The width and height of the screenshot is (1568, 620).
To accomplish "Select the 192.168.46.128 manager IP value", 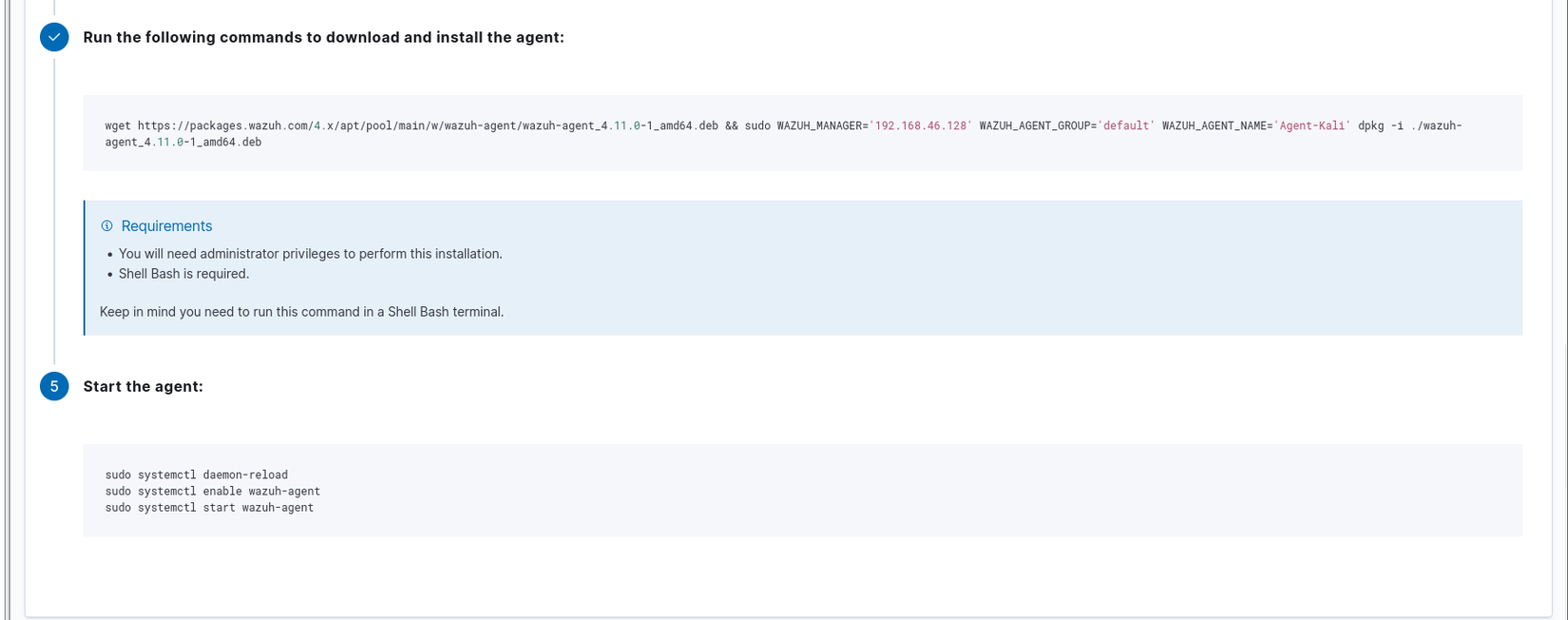I will point(920,126).
